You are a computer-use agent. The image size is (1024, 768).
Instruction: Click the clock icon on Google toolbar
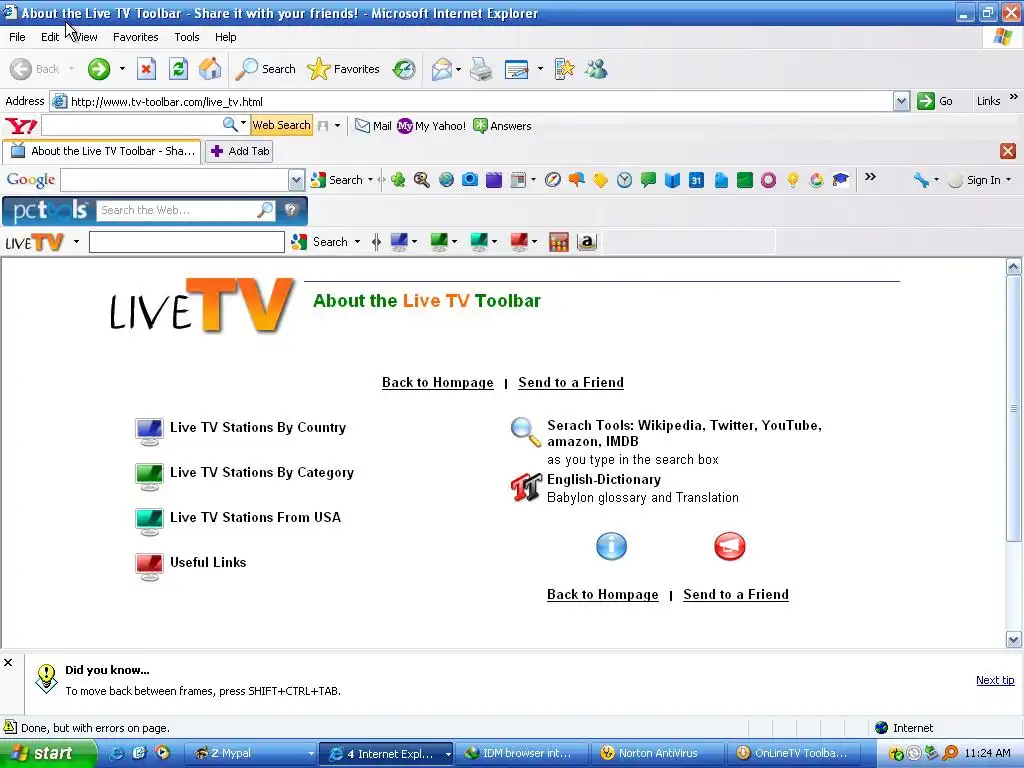(x=624, y=180)
